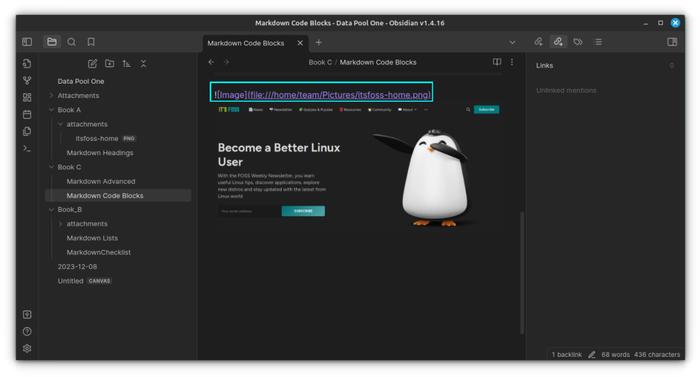Image resolution: width=700 pixels, height=377 pixels.
Task: Expand the Attachments folder
Action: 78,96
